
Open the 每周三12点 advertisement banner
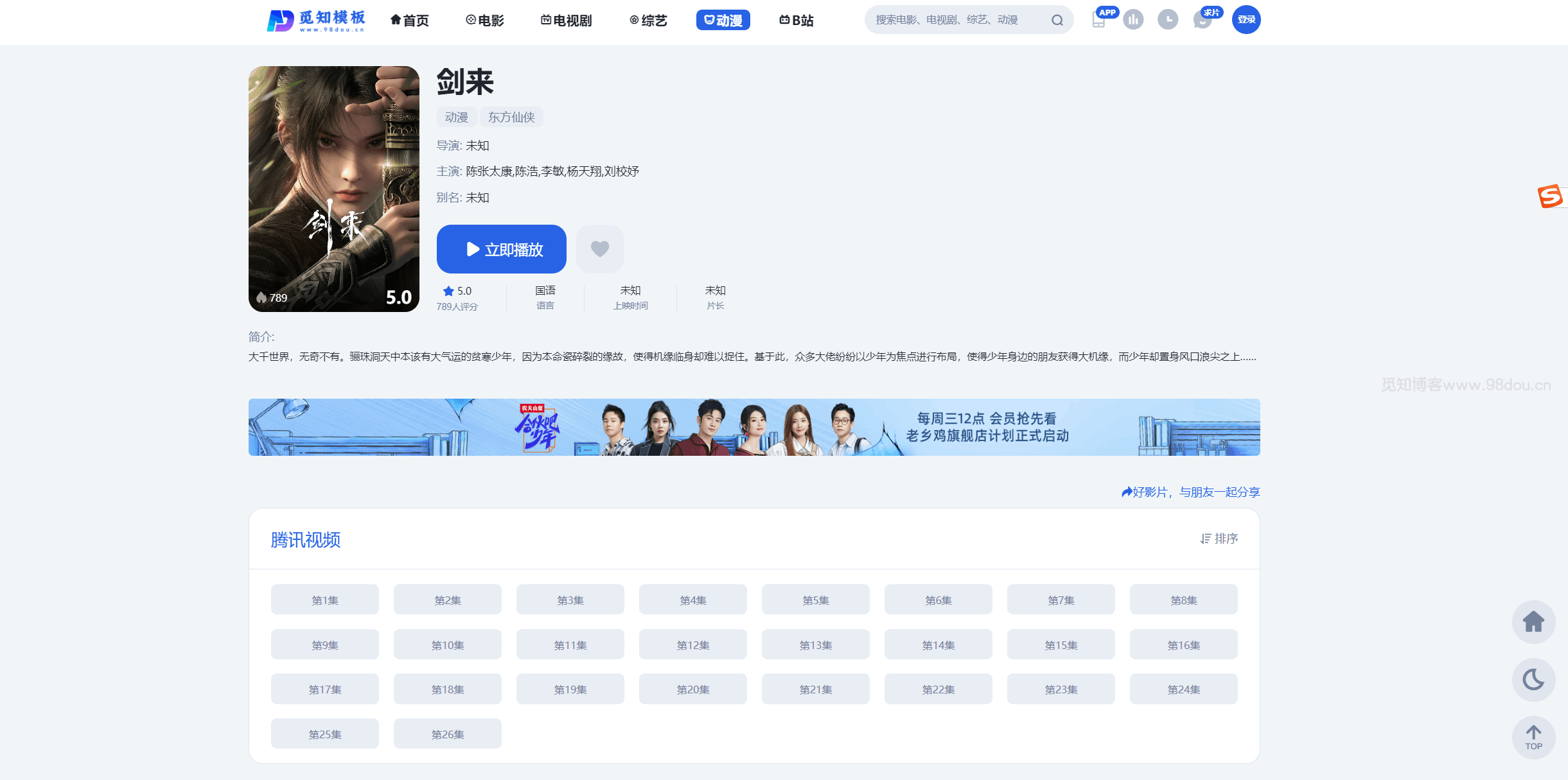point(754,427)
